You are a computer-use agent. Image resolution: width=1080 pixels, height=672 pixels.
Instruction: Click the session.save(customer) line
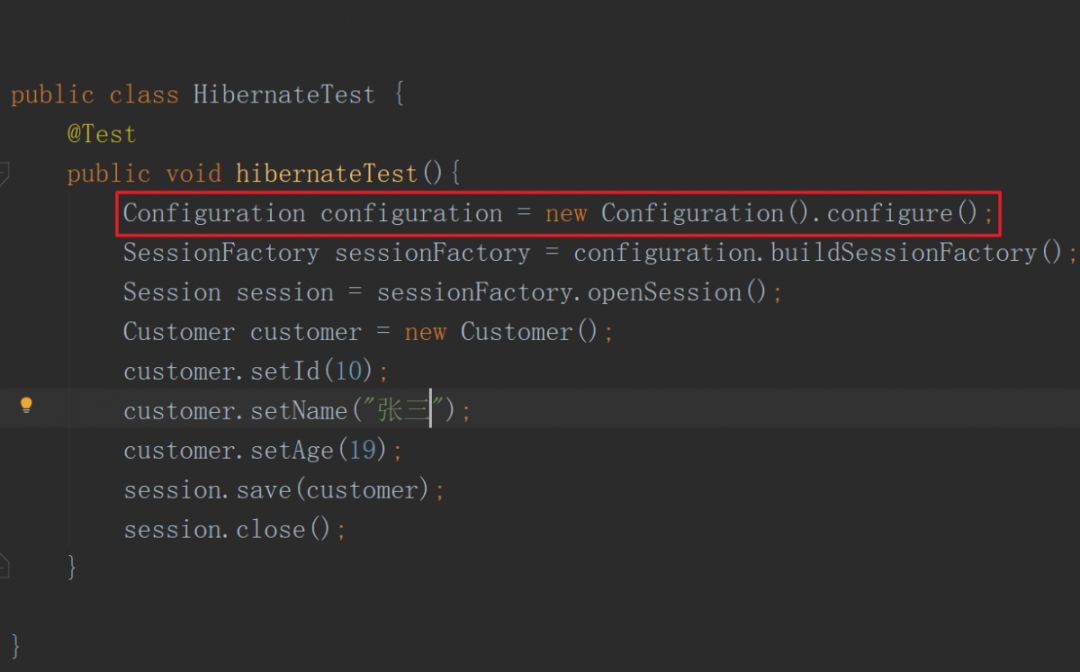pos(284,490)
